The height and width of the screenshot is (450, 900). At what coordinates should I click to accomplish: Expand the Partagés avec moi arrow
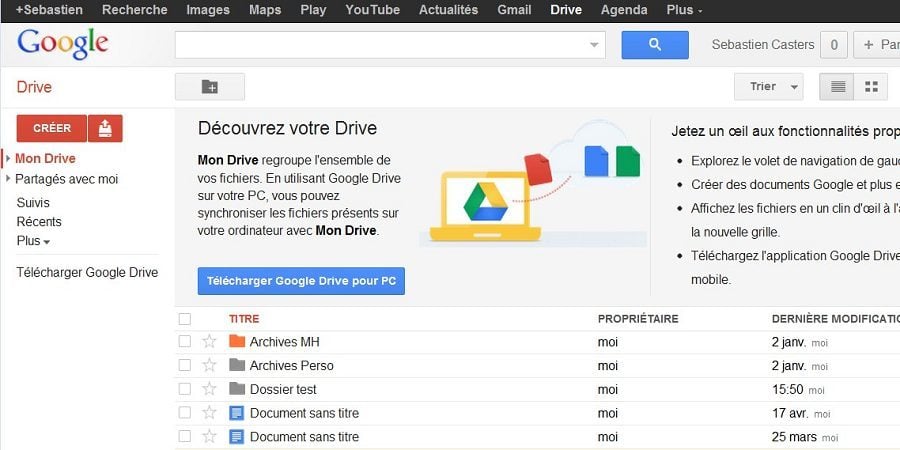click(8, 179)
